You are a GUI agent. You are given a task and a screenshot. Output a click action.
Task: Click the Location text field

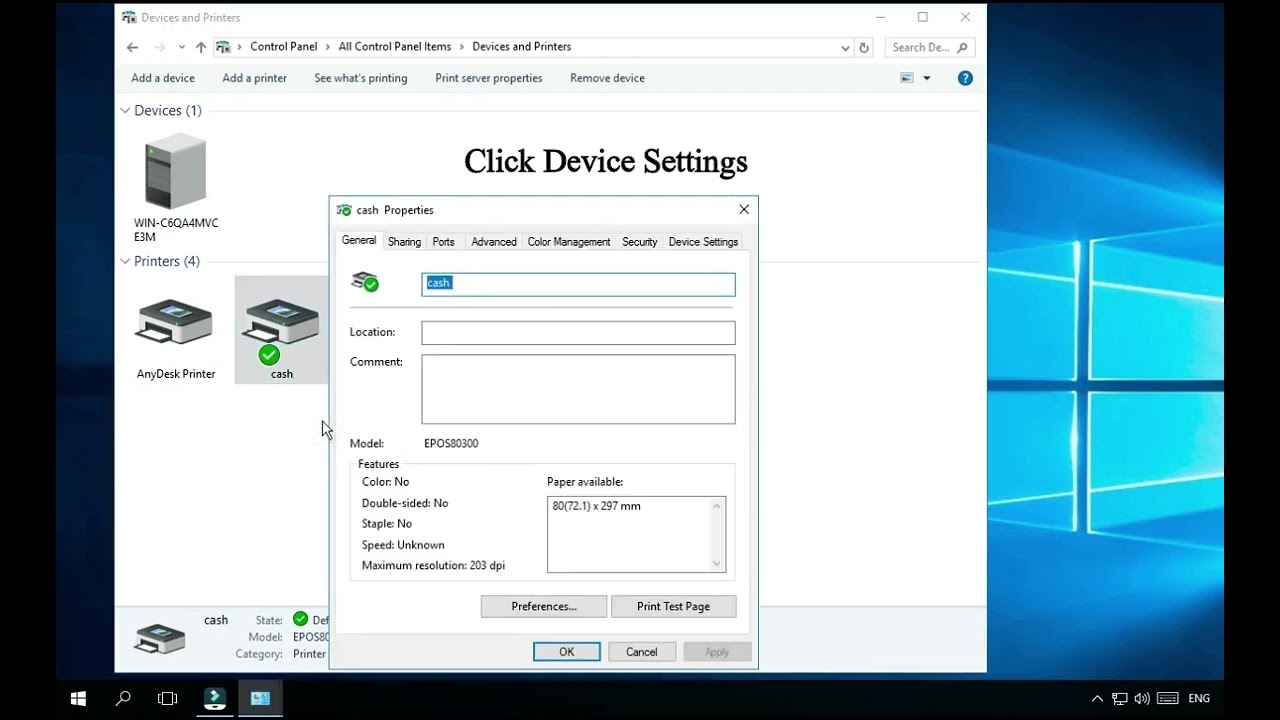coord(578,333)
